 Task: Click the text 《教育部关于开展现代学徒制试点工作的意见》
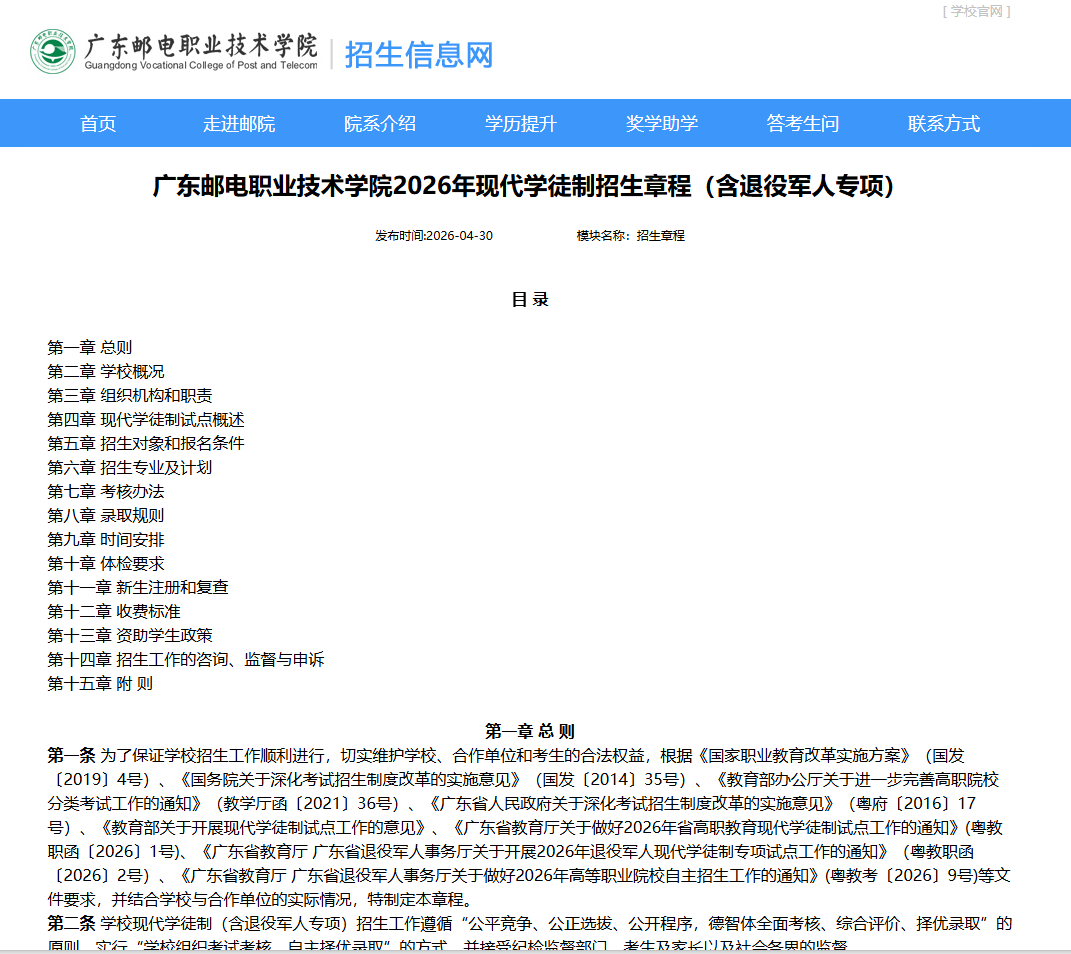265,828
